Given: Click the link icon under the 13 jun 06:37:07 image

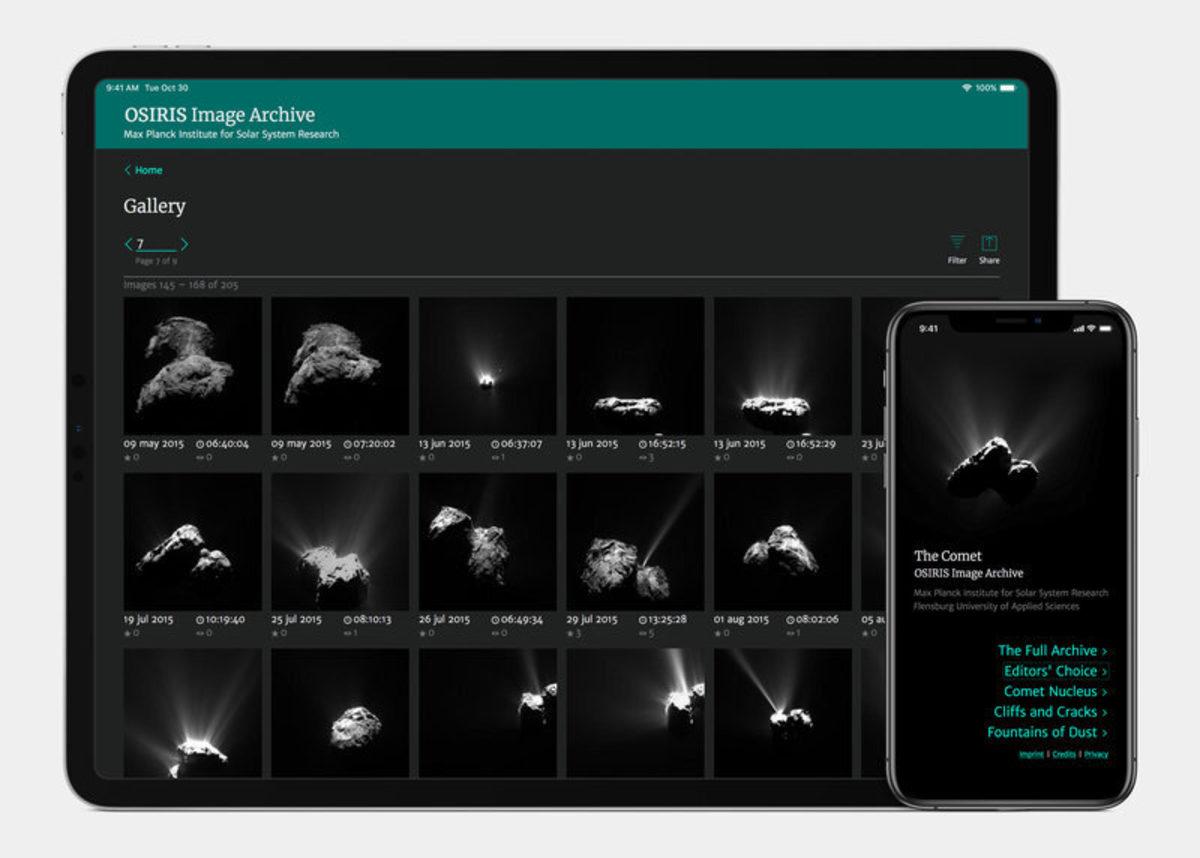Looking at the screenshot, I should click(x=494, y=457).
